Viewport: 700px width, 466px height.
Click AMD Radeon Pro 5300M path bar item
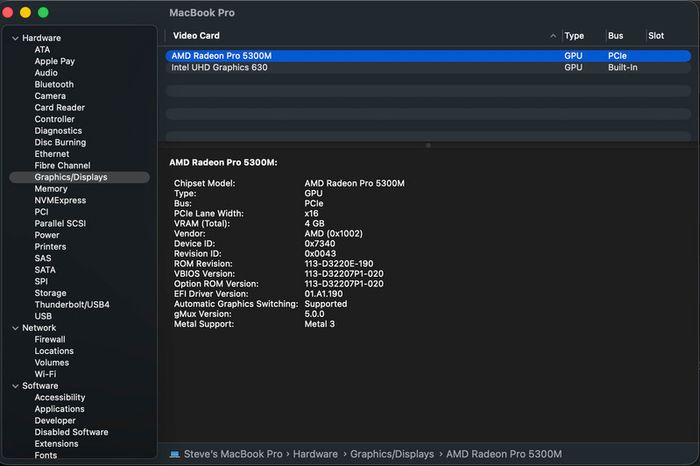point(504,454)
